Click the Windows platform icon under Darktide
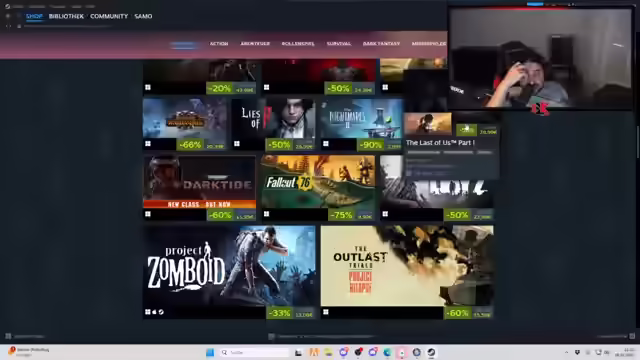 tap(148, 214)
